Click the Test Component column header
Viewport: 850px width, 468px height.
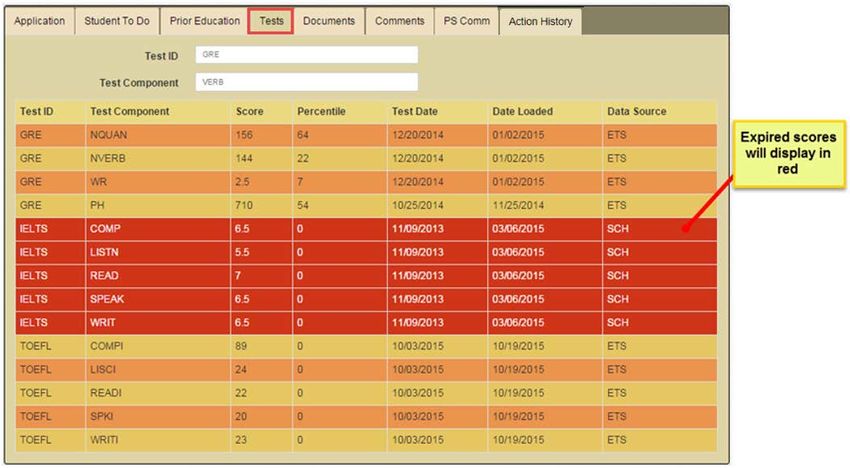click(x=158, y=111)
